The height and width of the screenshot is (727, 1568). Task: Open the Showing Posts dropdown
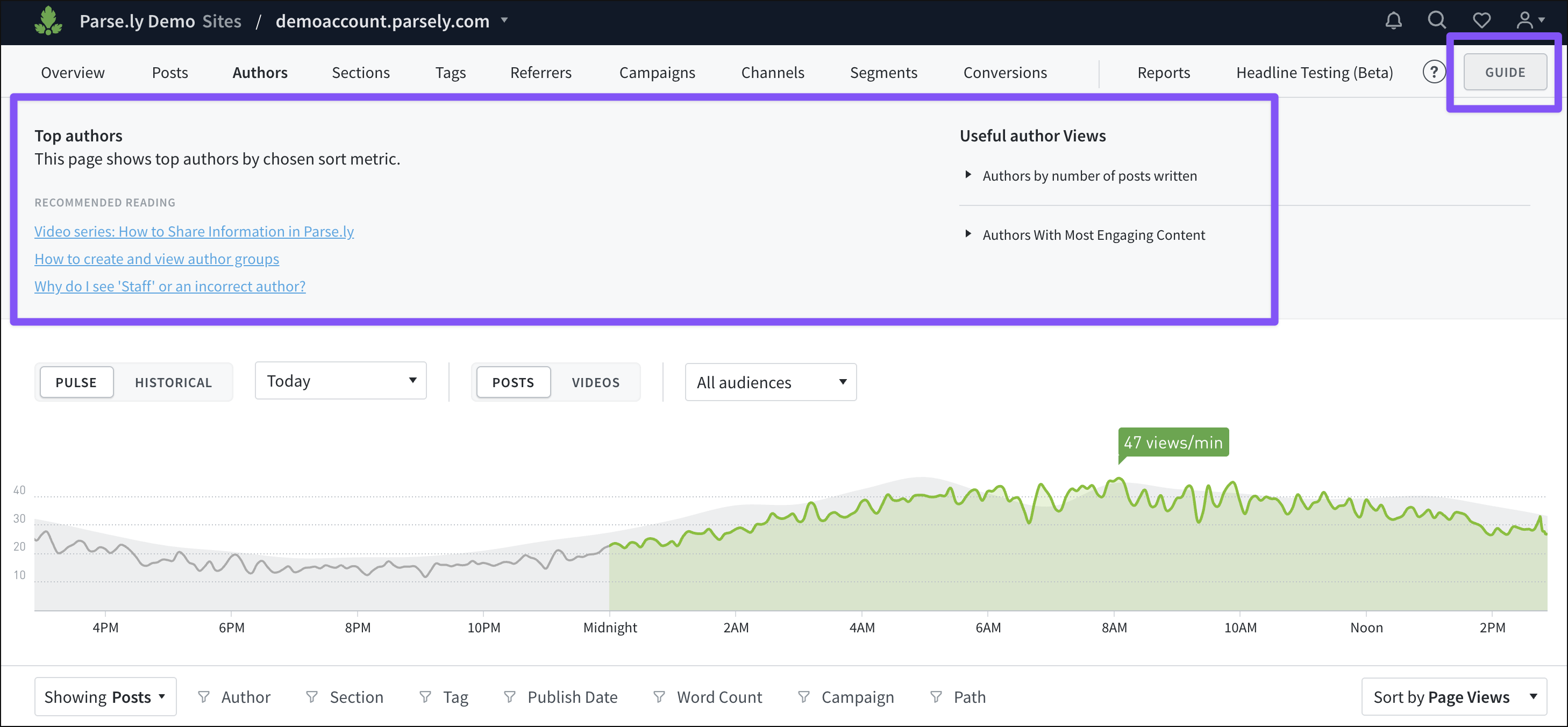click(x=105, y=696)
